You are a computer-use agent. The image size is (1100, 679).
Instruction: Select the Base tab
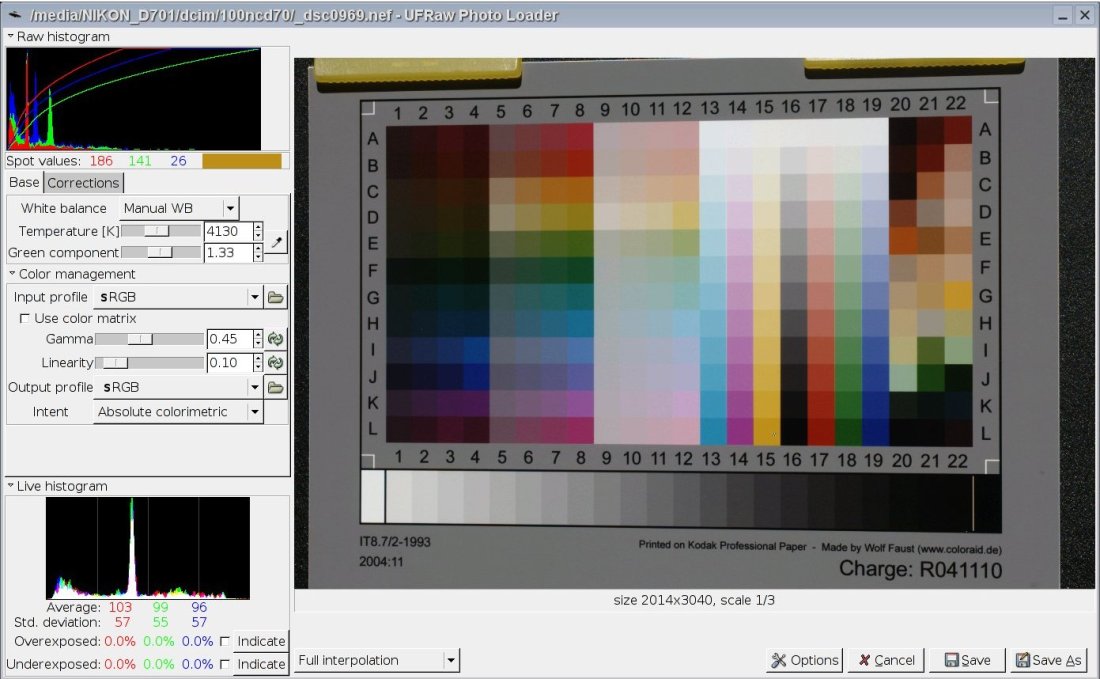pyautogui.click(x=25, y=183)
